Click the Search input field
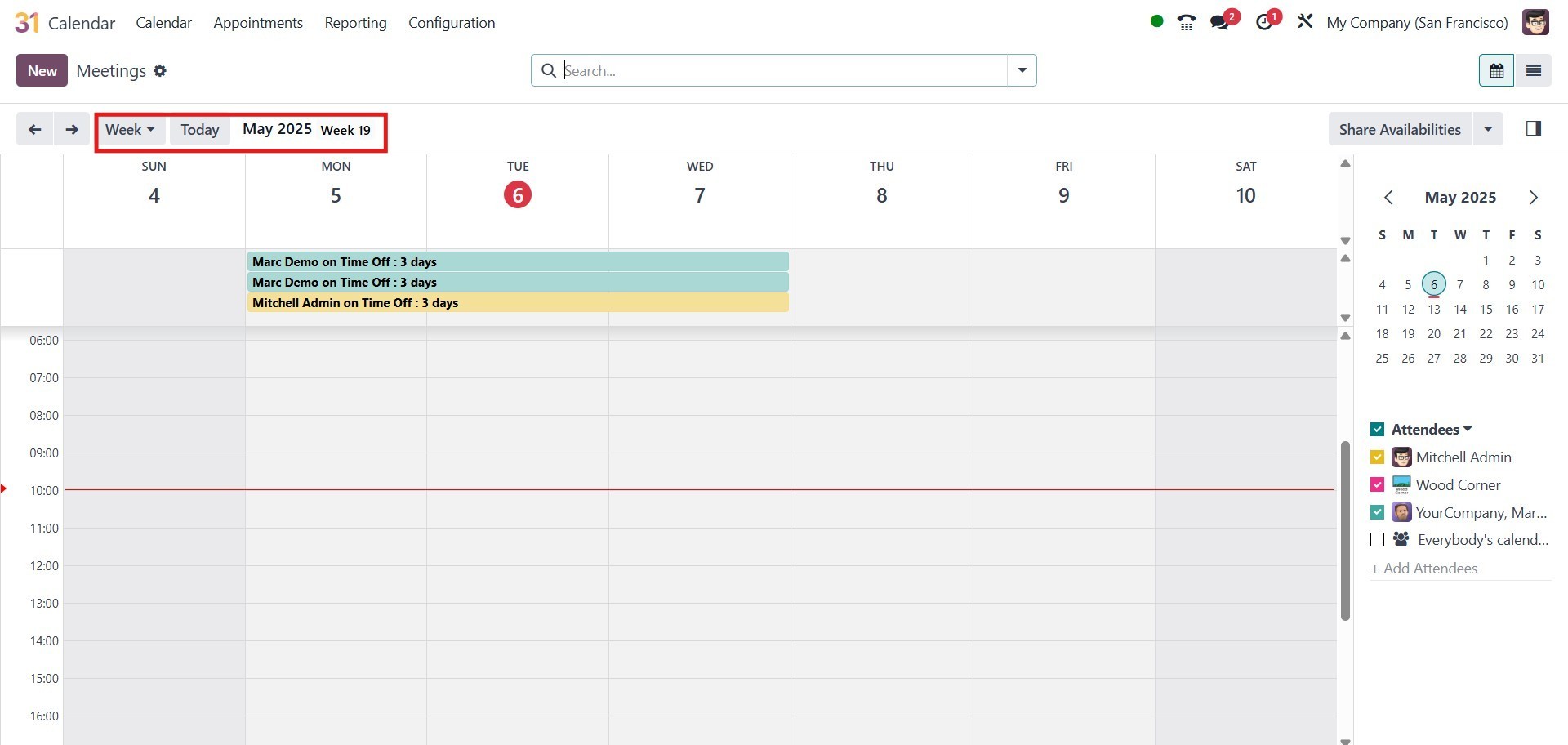The height and width of the screenshot is (745, 1568). tap(782, 71)
